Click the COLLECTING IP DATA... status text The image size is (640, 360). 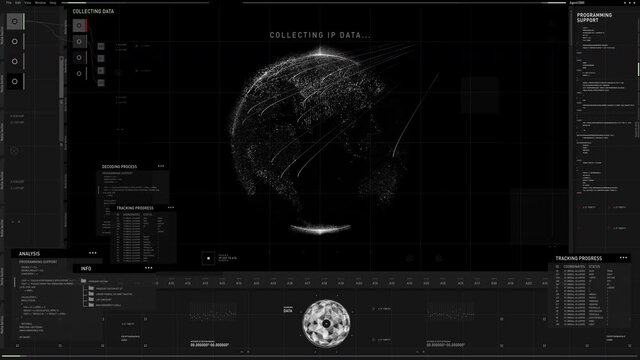pyautogui.click(x=320, y=36)
